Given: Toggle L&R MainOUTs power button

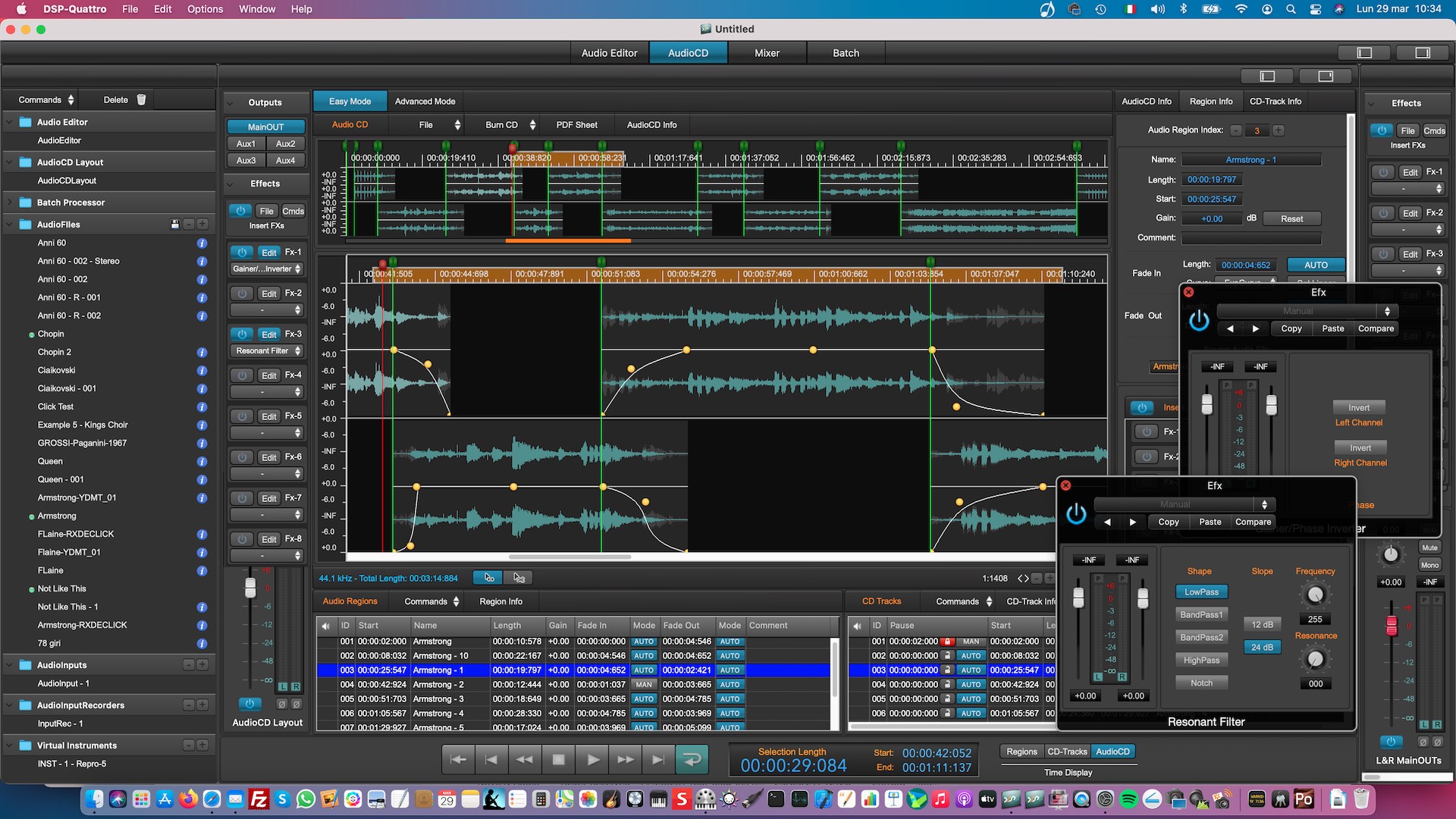Looking at the screenshot, I should point(1391,742).
